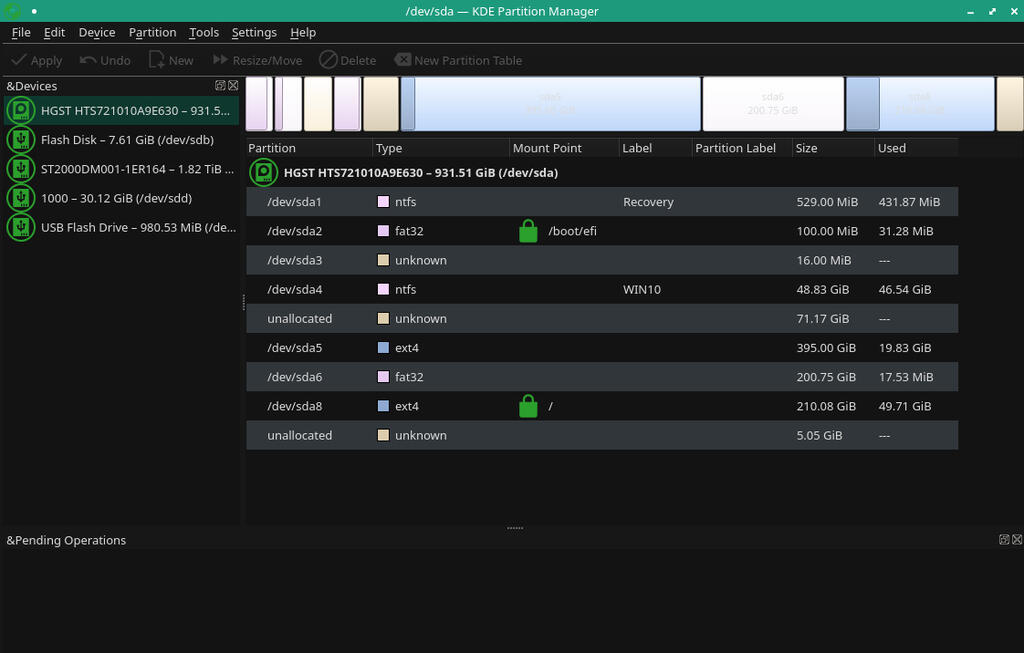
Task: Select the 1000 – 30.12 GiB device
Action: [122, 199]
